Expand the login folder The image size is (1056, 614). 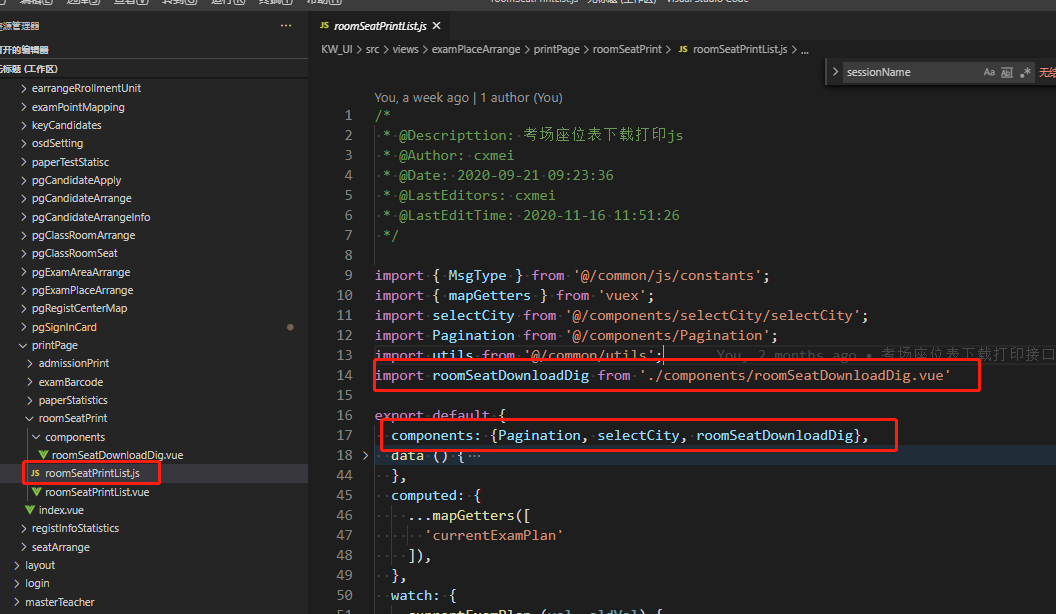pos(37,584)
